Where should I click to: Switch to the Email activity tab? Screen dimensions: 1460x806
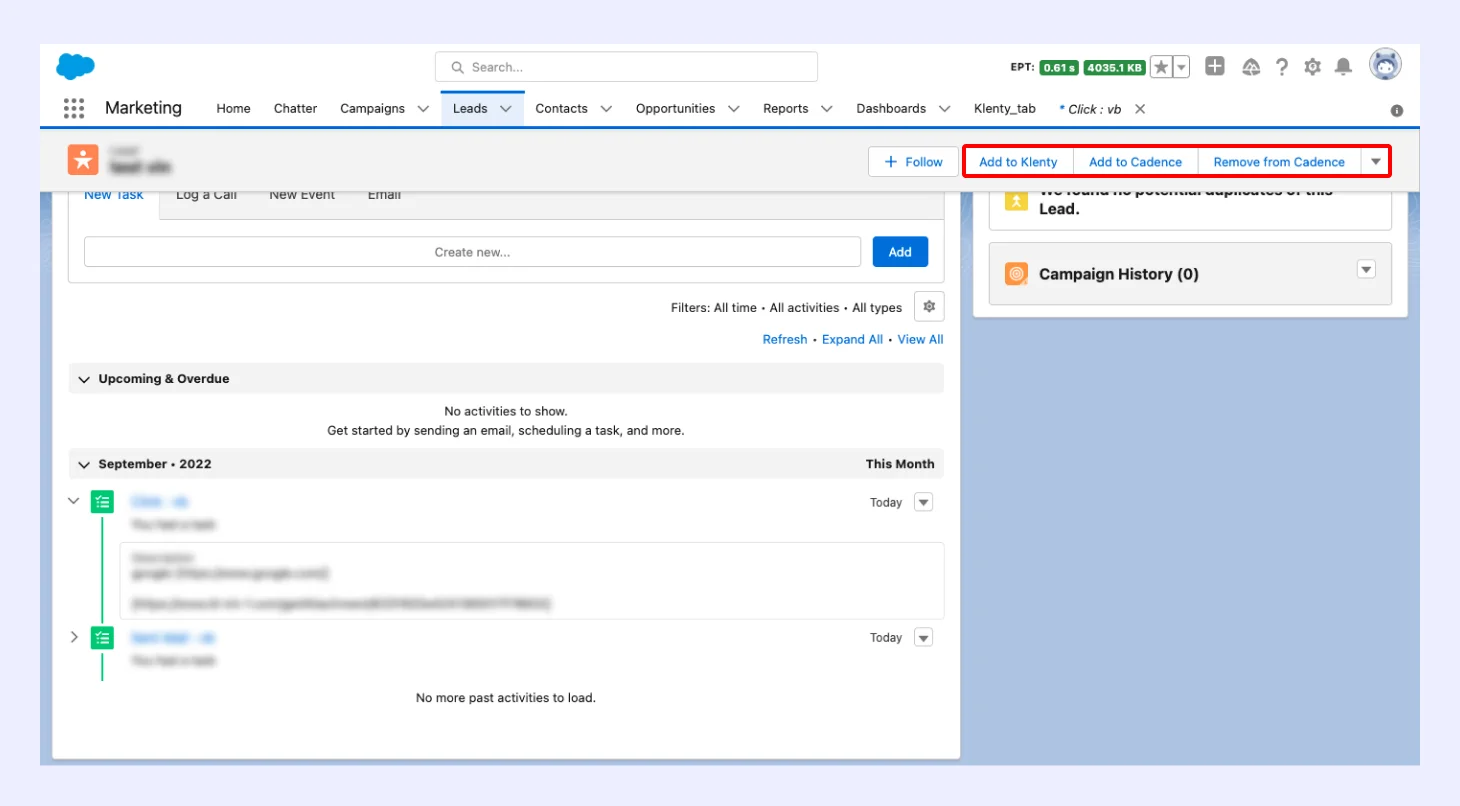point(383,194)
